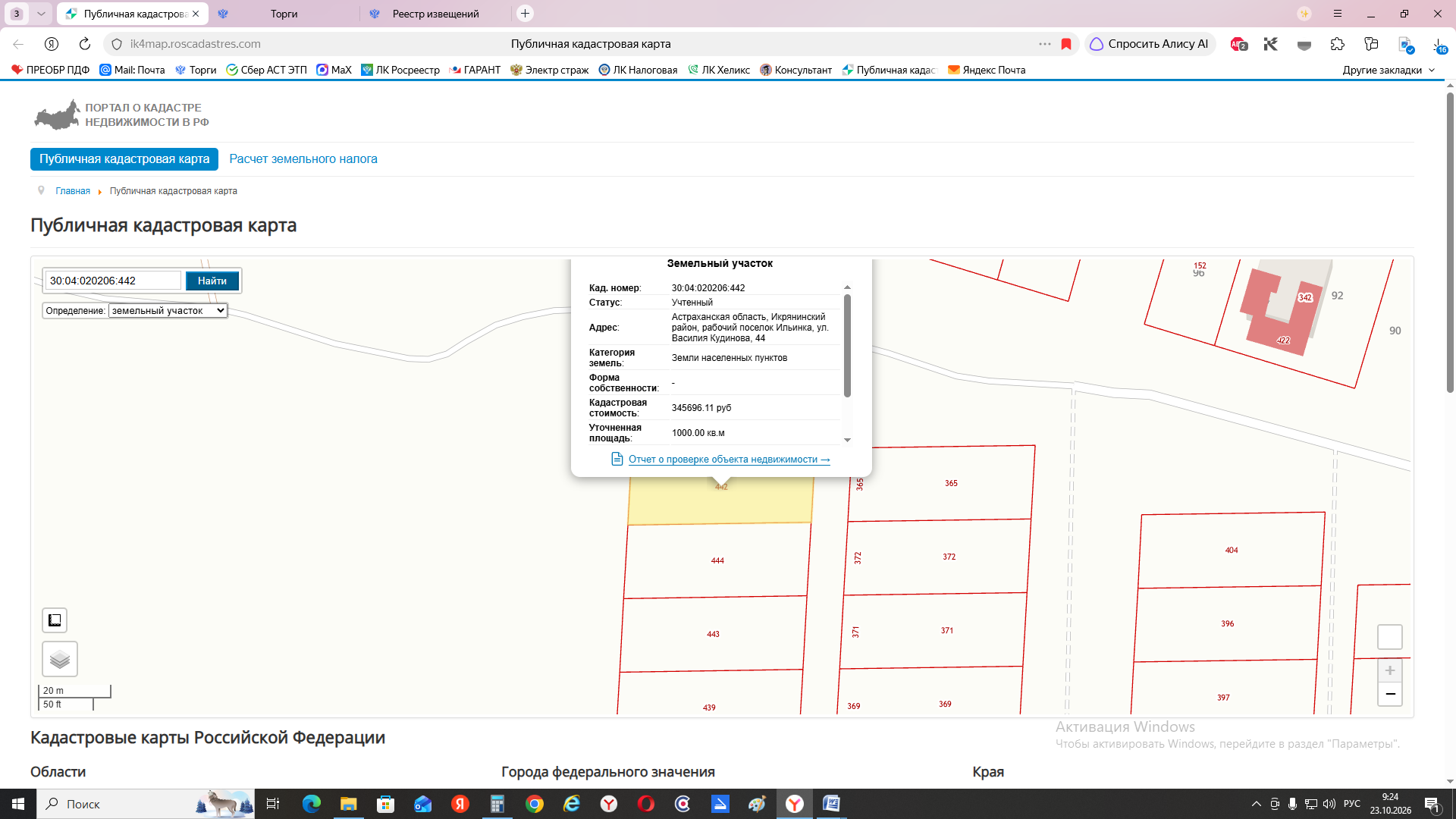Open the Определение object type dropdown
1456x819 pixels.
168,310
